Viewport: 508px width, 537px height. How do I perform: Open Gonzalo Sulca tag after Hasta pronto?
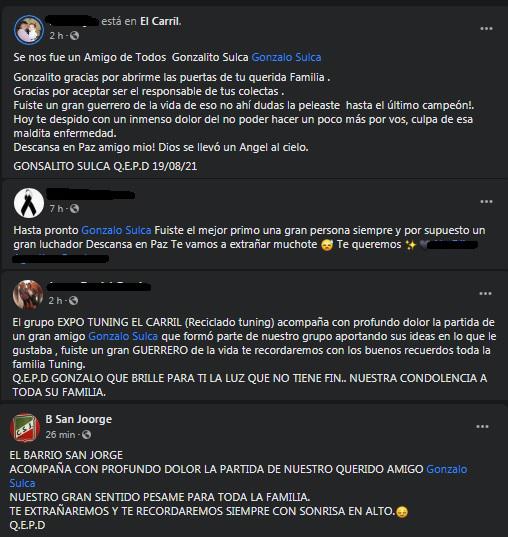click(116, 230)
